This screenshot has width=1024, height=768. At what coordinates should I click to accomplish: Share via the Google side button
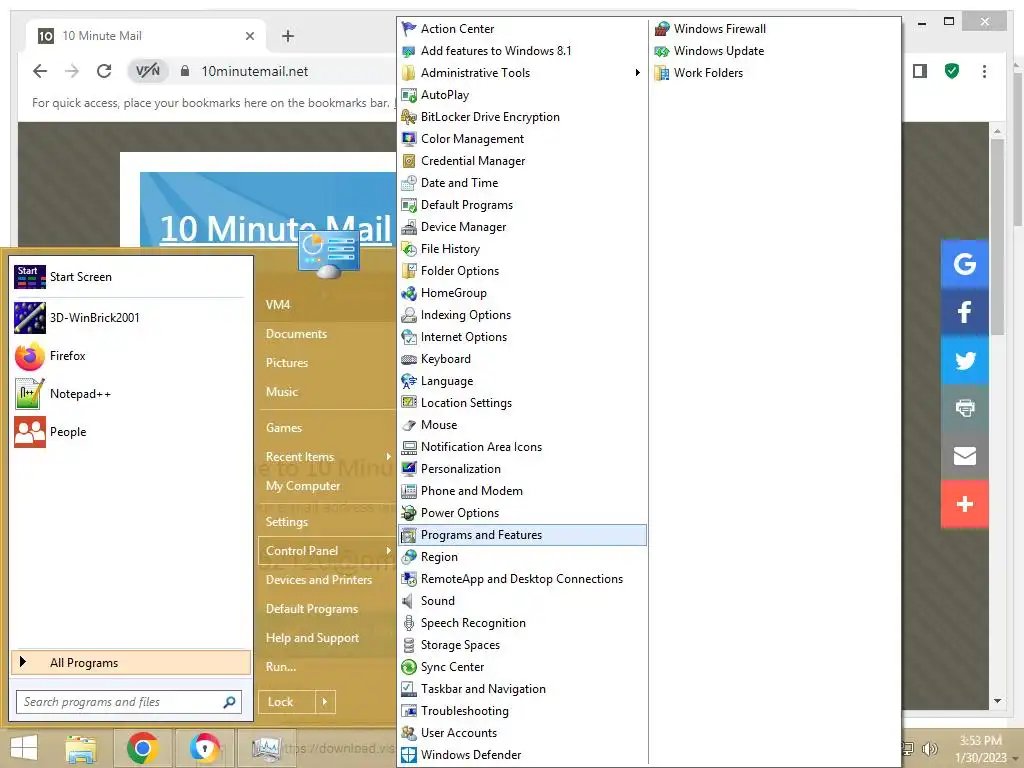point(965,264)
